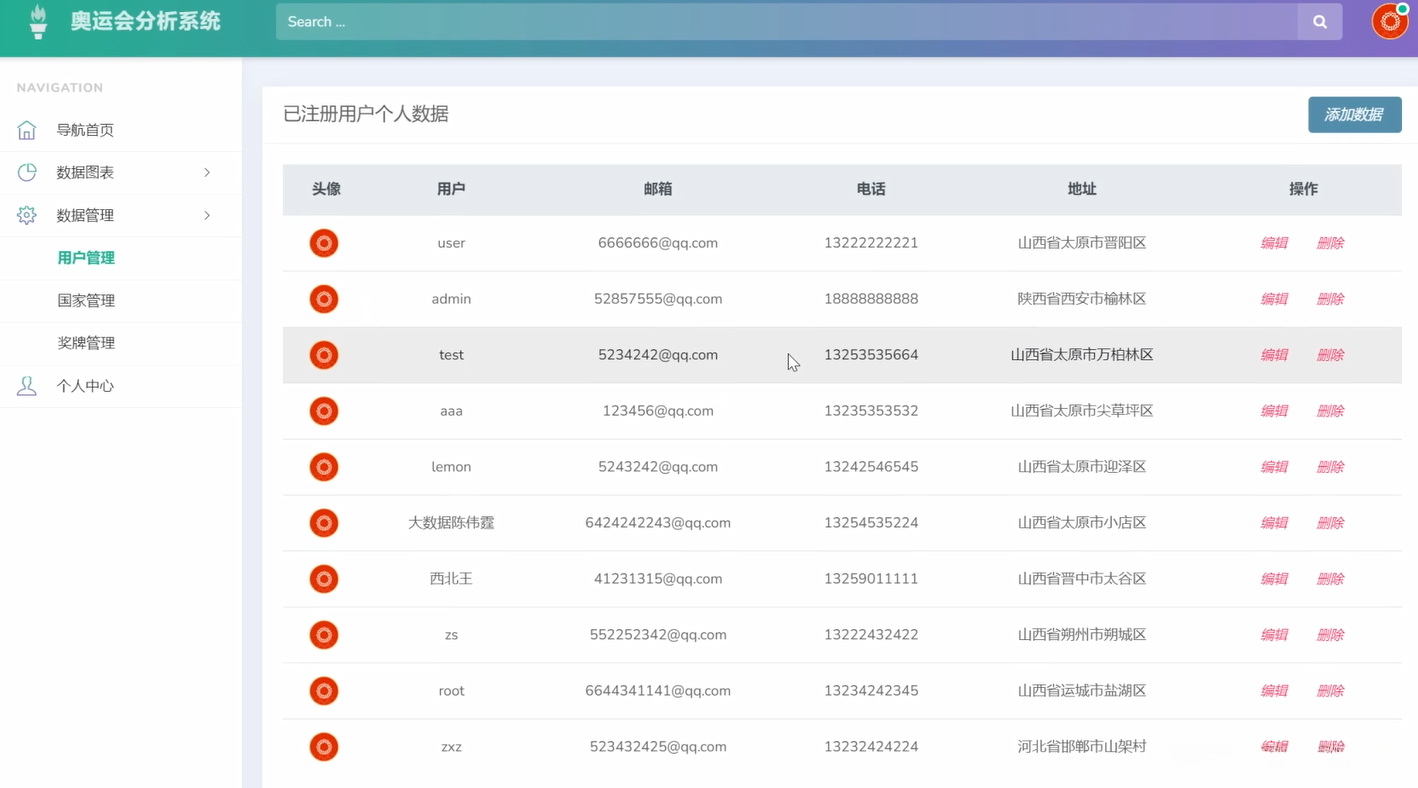
Task: Focus the Search input field
Action: pos(787,21)
